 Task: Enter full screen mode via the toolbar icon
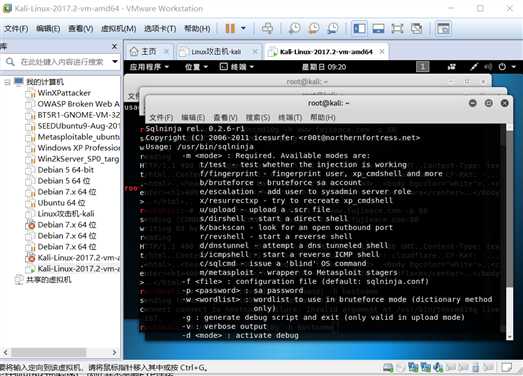(397, 28)
